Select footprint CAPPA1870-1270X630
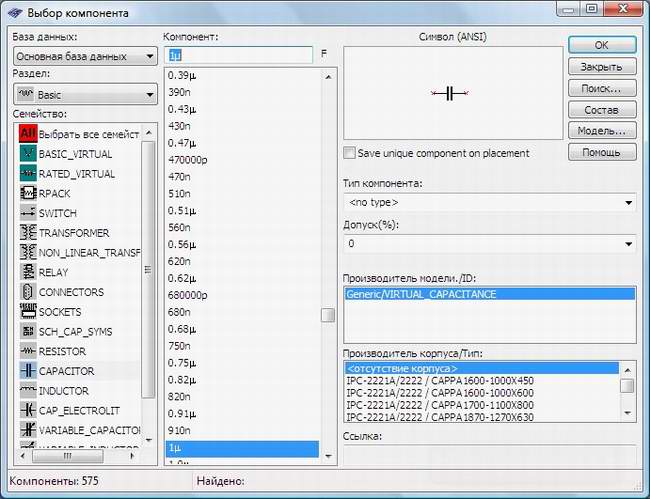This screenshot has width=650, height=499. [x=440, y=417]
